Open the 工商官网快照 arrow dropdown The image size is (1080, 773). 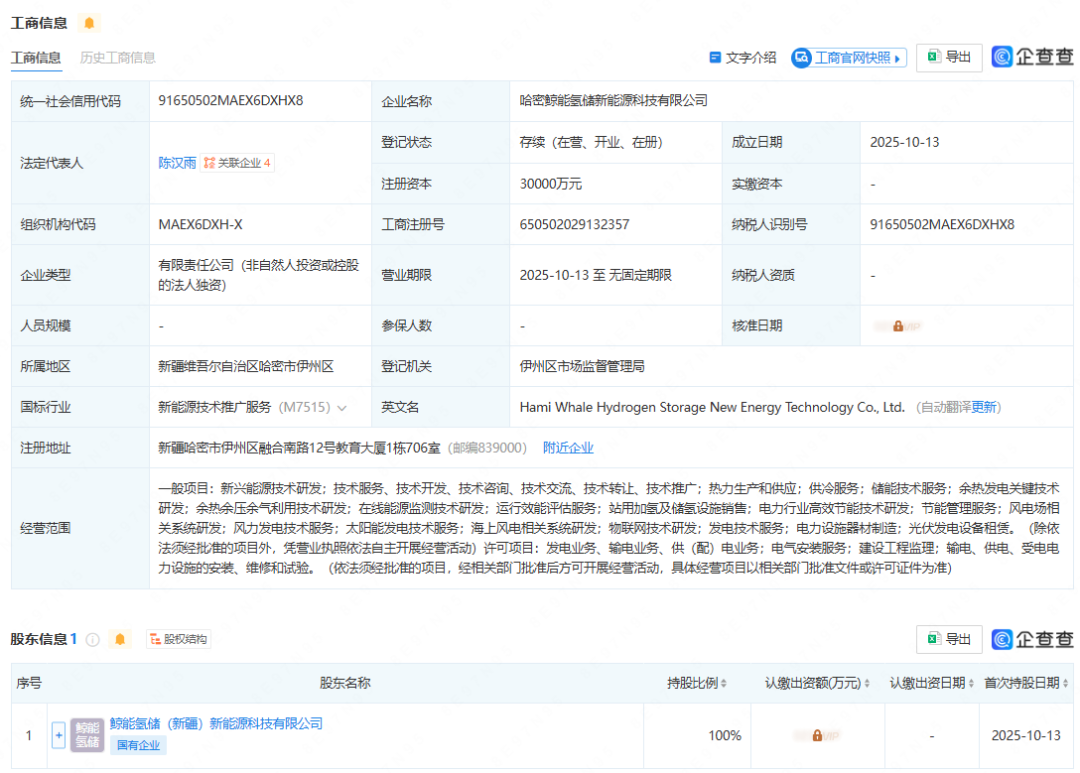click(899, 57)
